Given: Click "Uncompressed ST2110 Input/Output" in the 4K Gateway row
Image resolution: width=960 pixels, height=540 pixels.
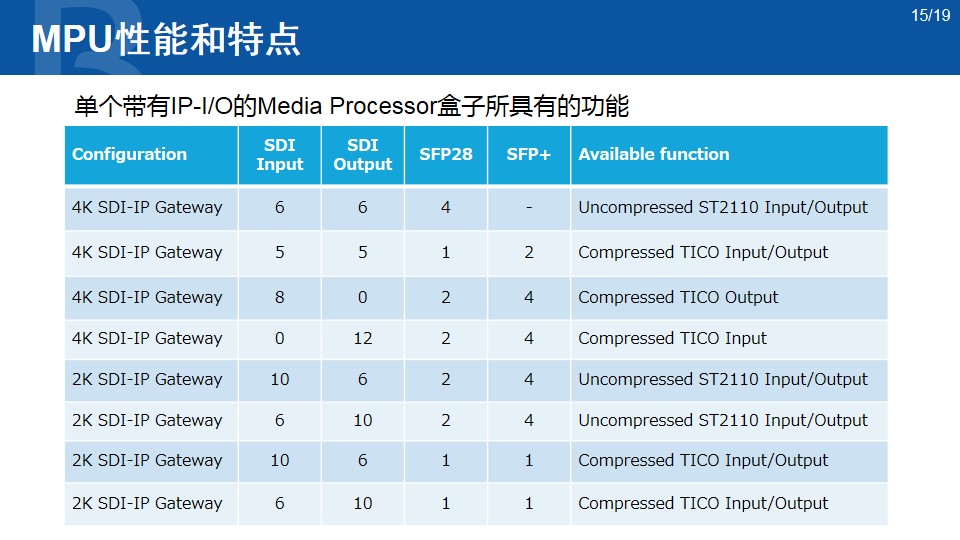Looking at the screenshot, I should point(723,208).
